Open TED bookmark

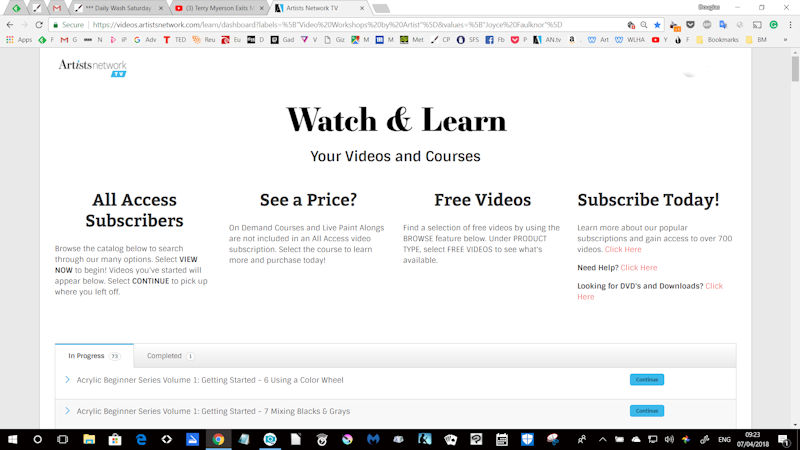click(x=174, y=39)
